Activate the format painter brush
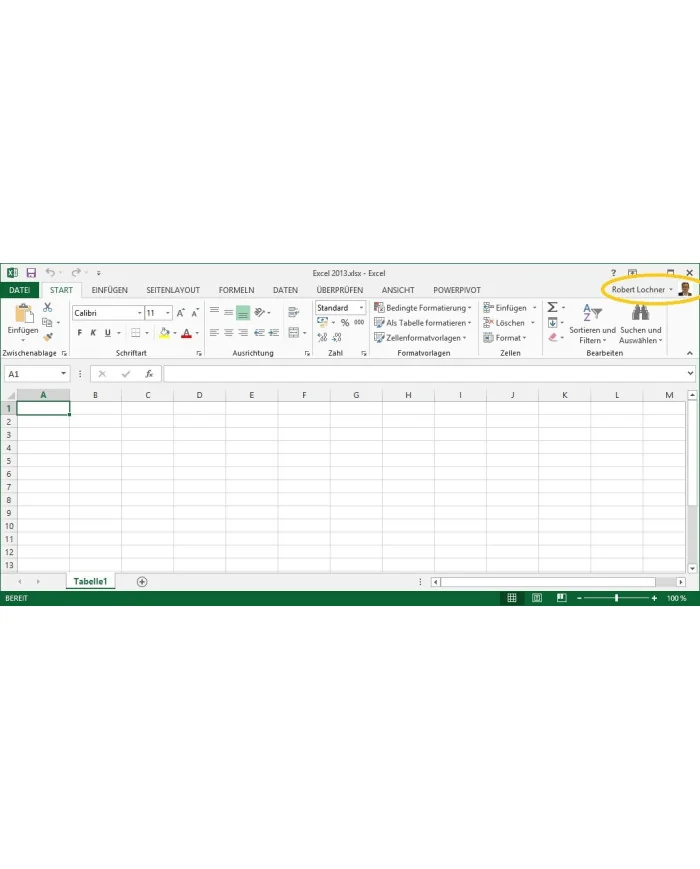Image resolution: width=700 pixels, height=869 pixels. pos(48,336)
